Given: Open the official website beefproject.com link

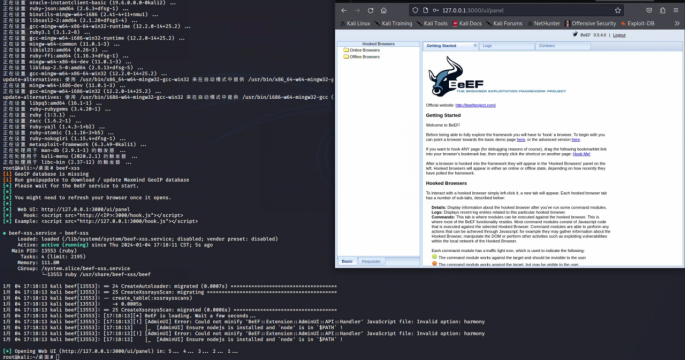Looking at the screenshot, I should pyautogui.click(x=476, y=105).
